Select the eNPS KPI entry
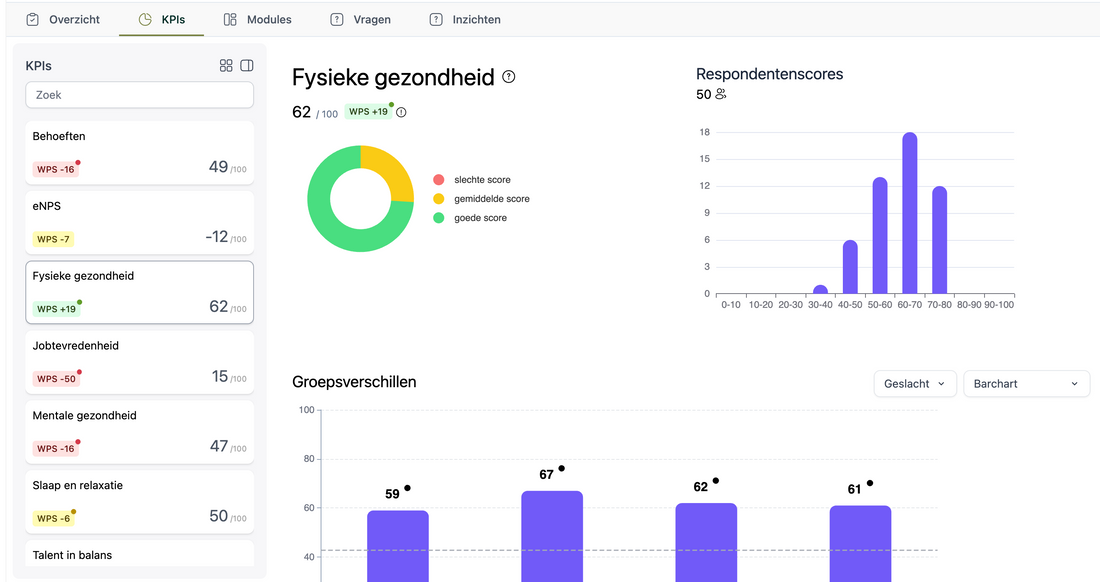Viewport: 1100px width, 582px height. 139,222
